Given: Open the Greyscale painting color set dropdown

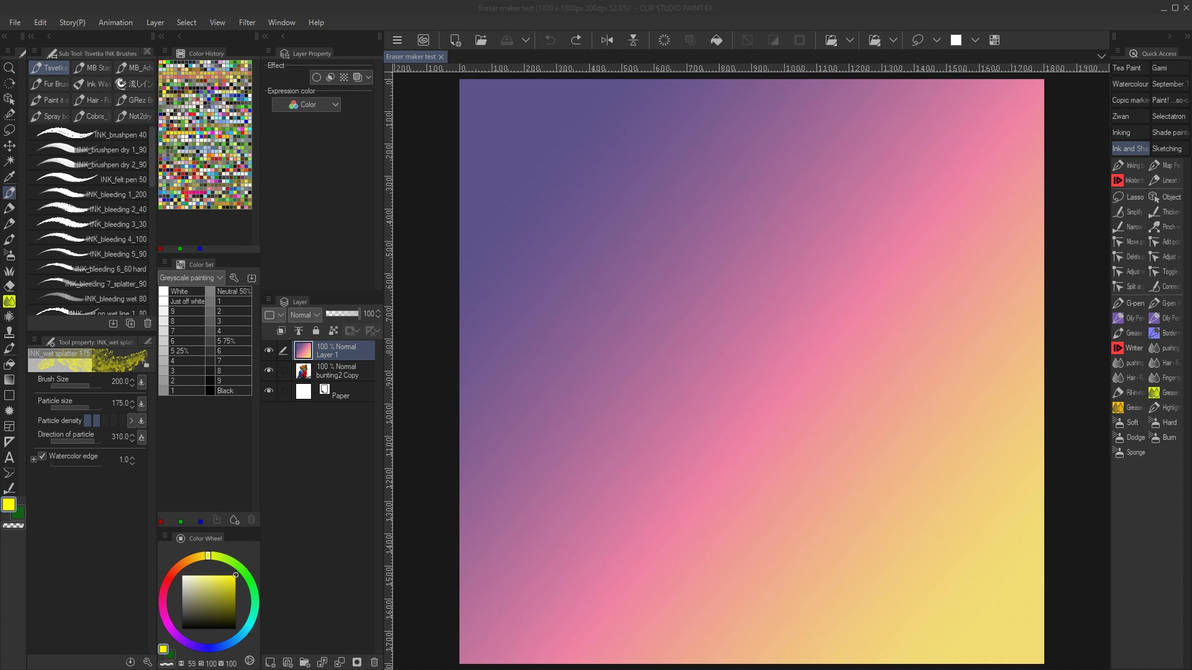Looking at the screenshot, I should click(191, 278).
